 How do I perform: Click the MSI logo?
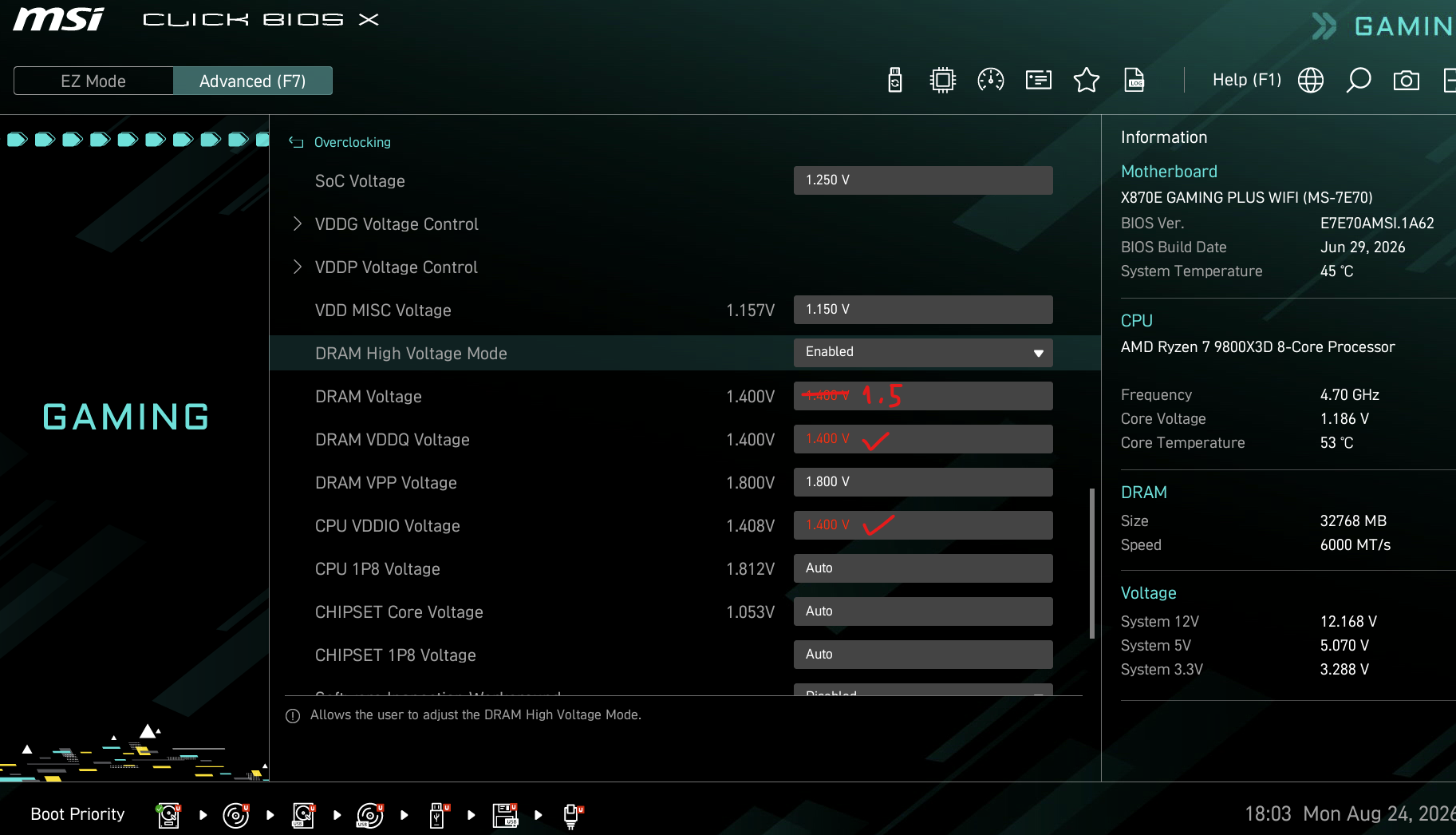[59, 19]
